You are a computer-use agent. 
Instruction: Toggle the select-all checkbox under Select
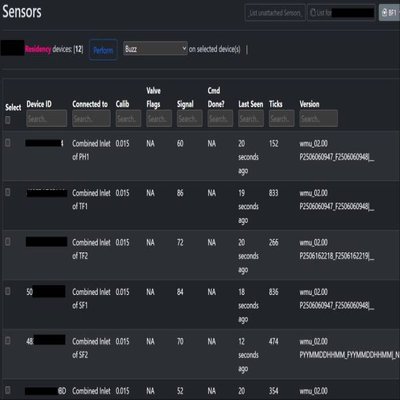(8, 120)
